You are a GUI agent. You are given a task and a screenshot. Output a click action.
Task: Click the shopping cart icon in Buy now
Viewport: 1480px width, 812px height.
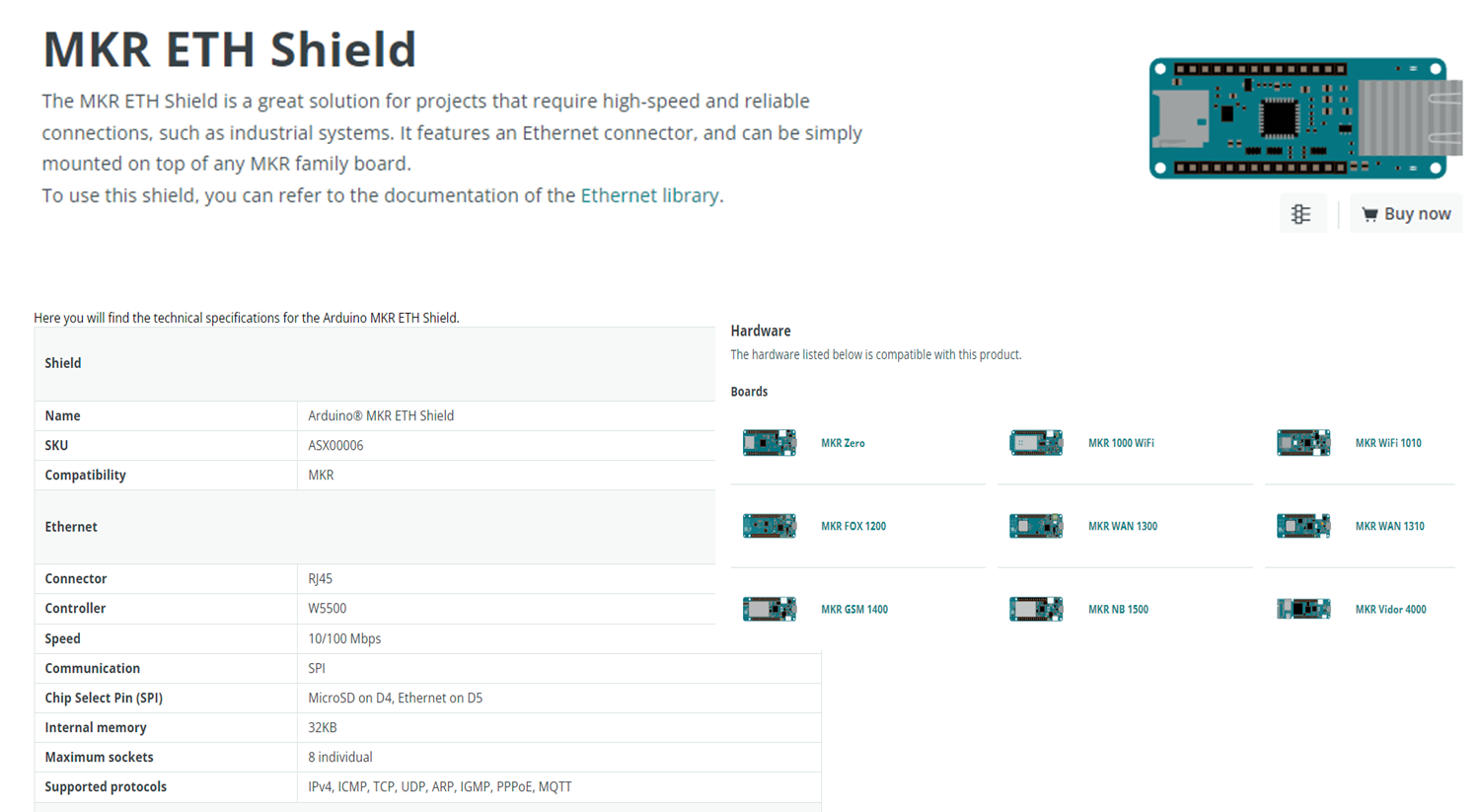pos(1369,214)
